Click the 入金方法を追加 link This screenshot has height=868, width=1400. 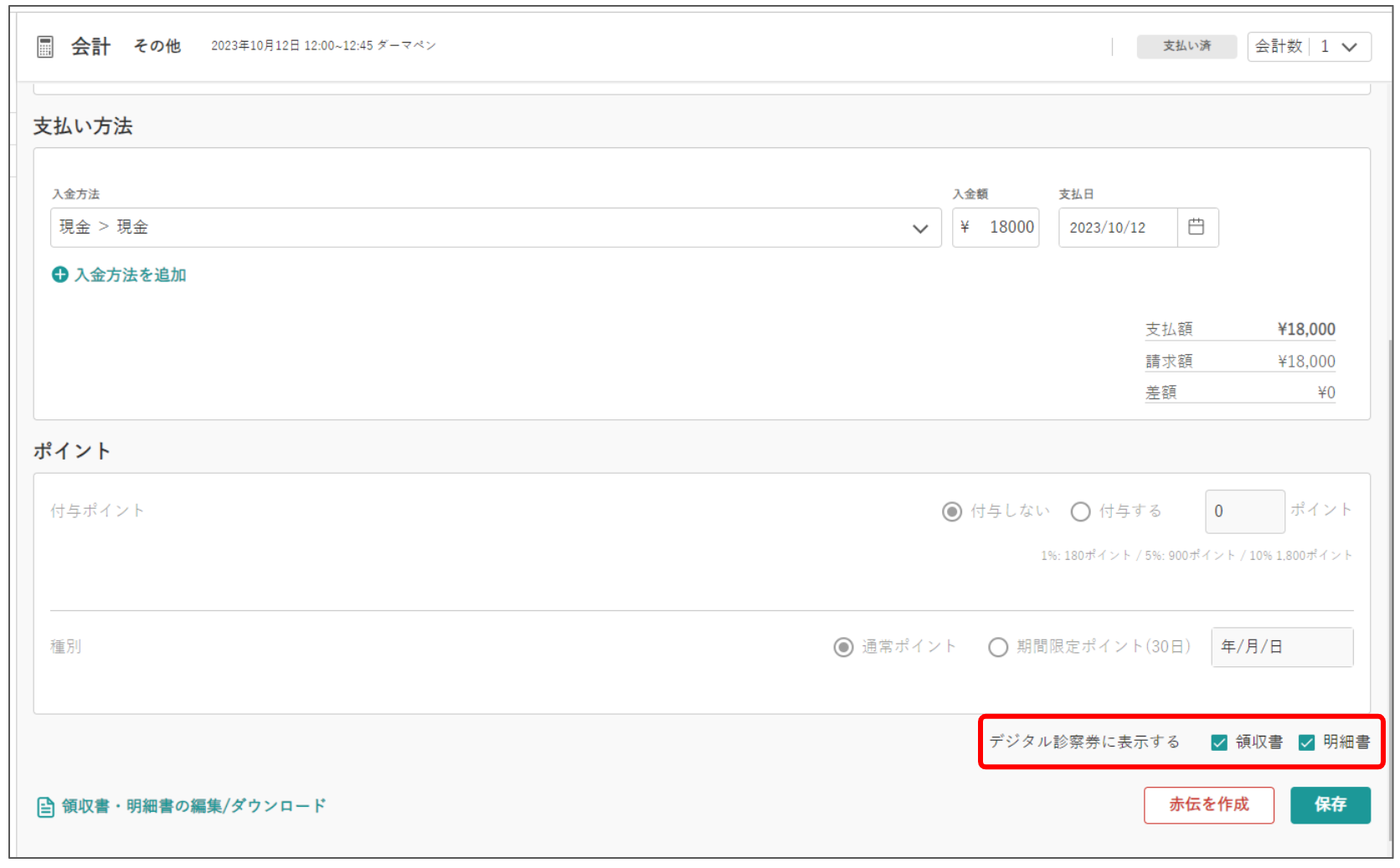(x=130, y=275)
